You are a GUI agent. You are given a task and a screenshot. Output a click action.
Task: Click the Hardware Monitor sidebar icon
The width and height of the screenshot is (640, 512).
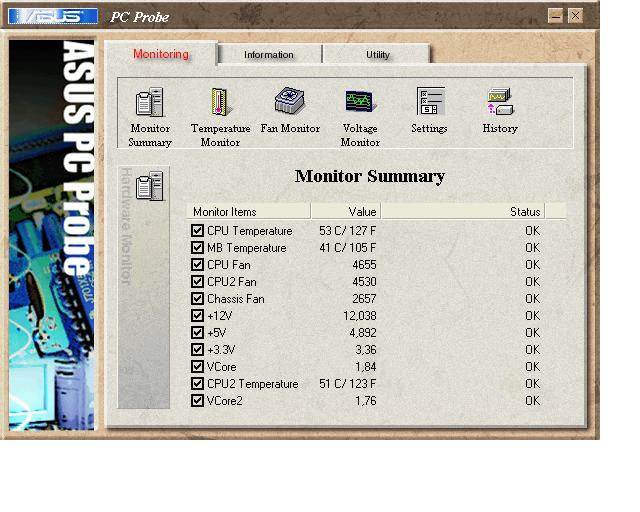[x=149, y=186]
